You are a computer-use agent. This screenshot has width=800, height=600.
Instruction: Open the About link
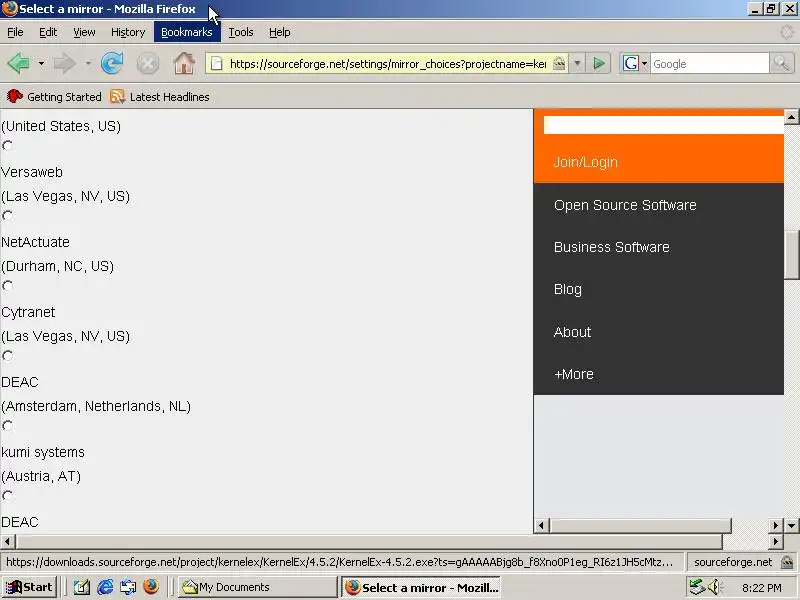click(572, 332)
